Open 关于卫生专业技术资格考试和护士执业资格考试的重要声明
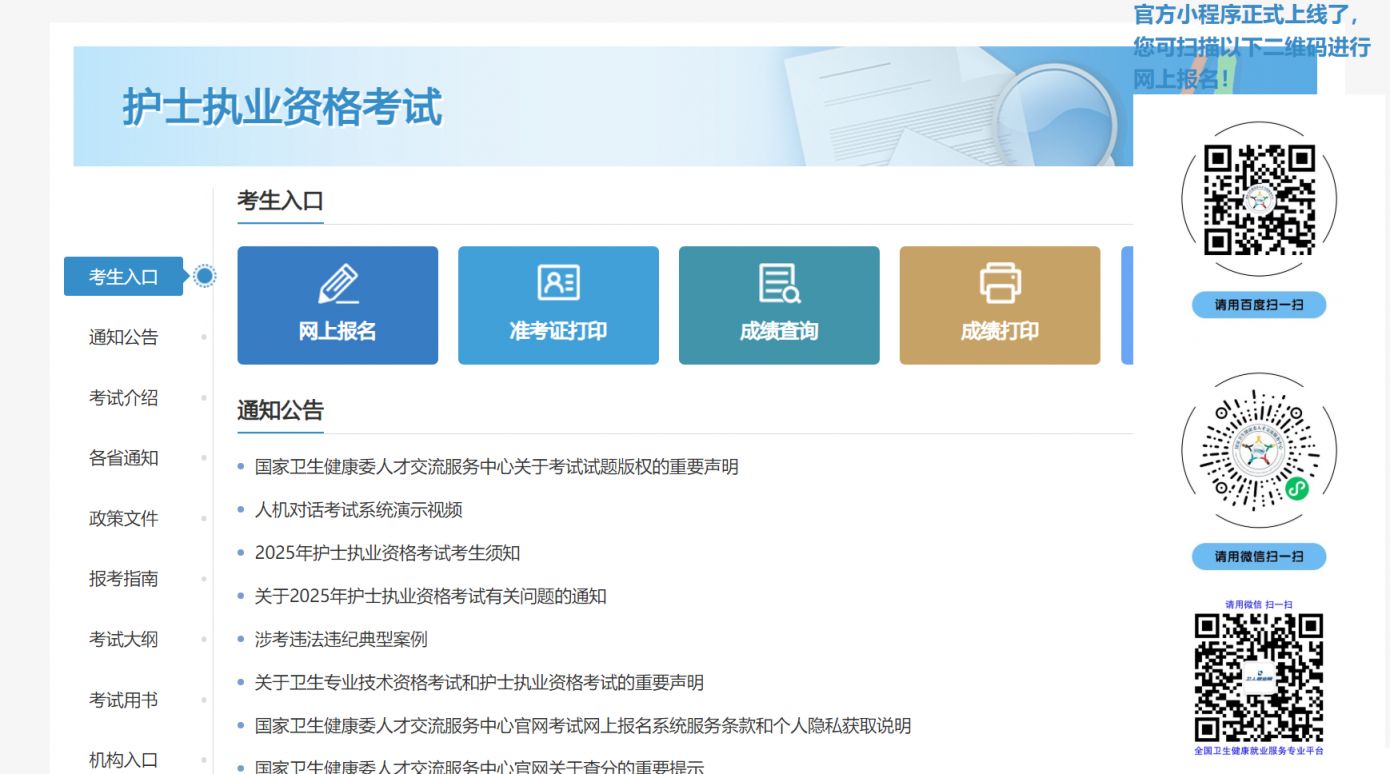 [x=479, y=682]
